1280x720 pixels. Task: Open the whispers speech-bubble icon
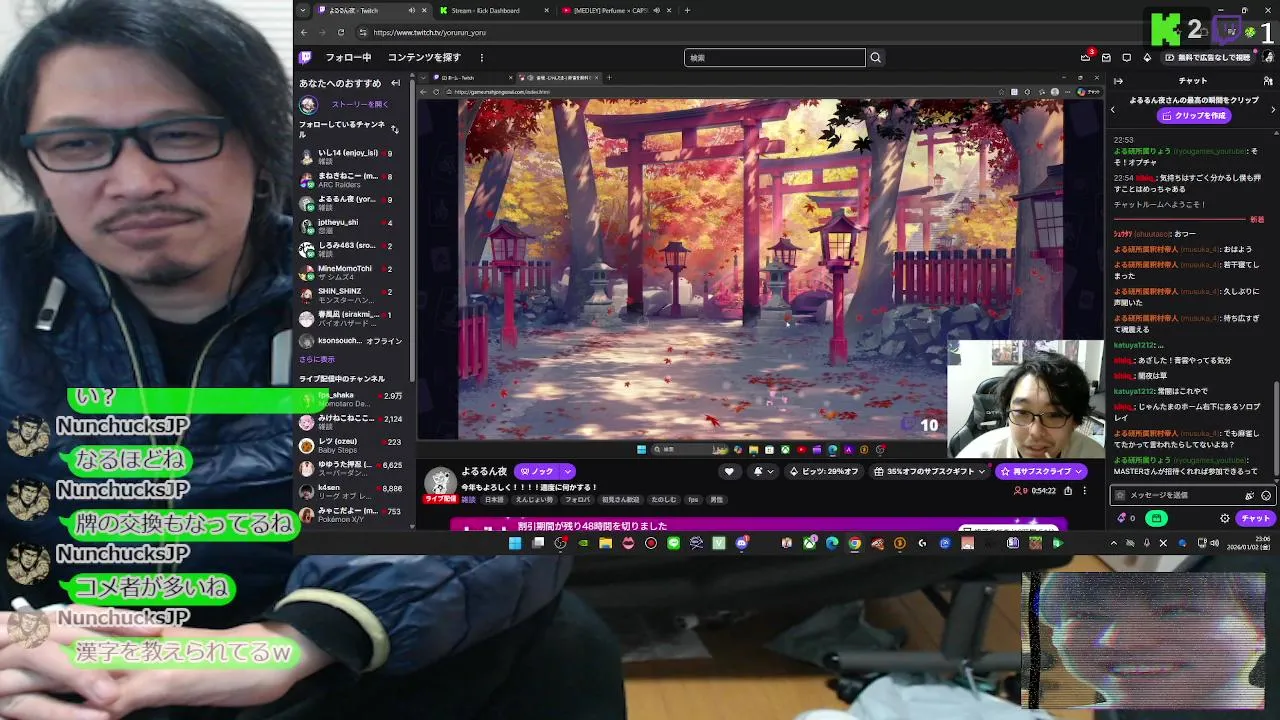click(1127, 58)
